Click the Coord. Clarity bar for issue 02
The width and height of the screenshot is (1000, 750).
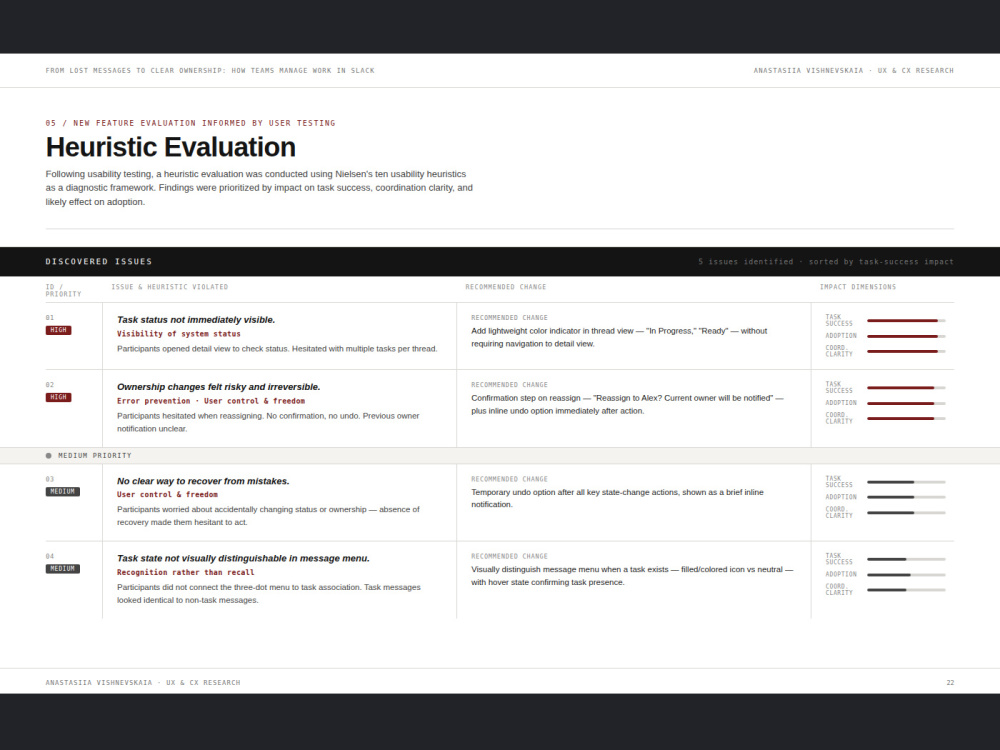pos(906,418)
